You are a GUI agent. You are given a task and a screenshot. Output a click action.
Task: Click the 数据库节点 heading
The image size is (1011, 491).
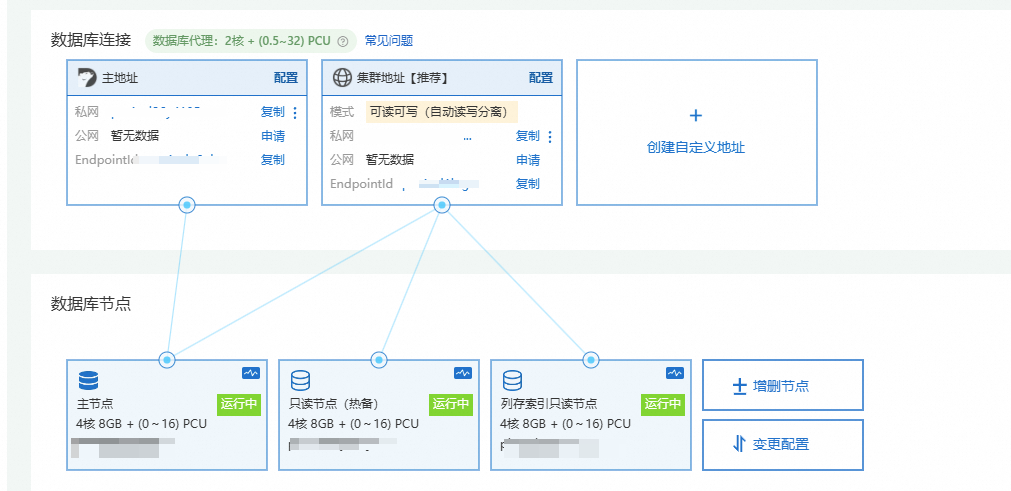[91, 303]
